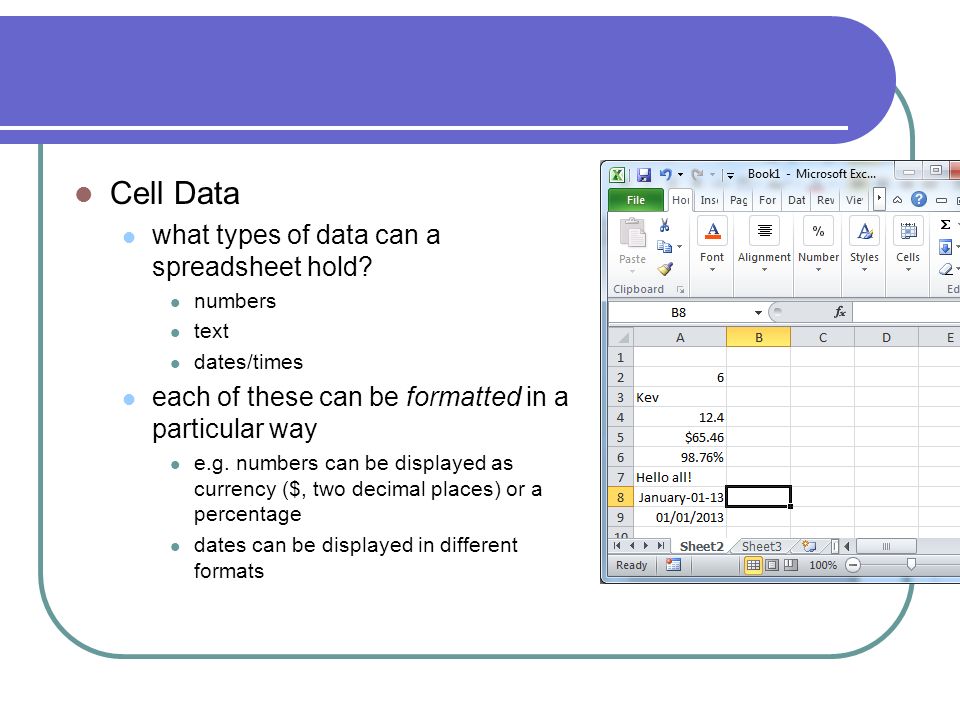Switch to the Home ribbon tab
960x720 pixels.
(680, 200)
